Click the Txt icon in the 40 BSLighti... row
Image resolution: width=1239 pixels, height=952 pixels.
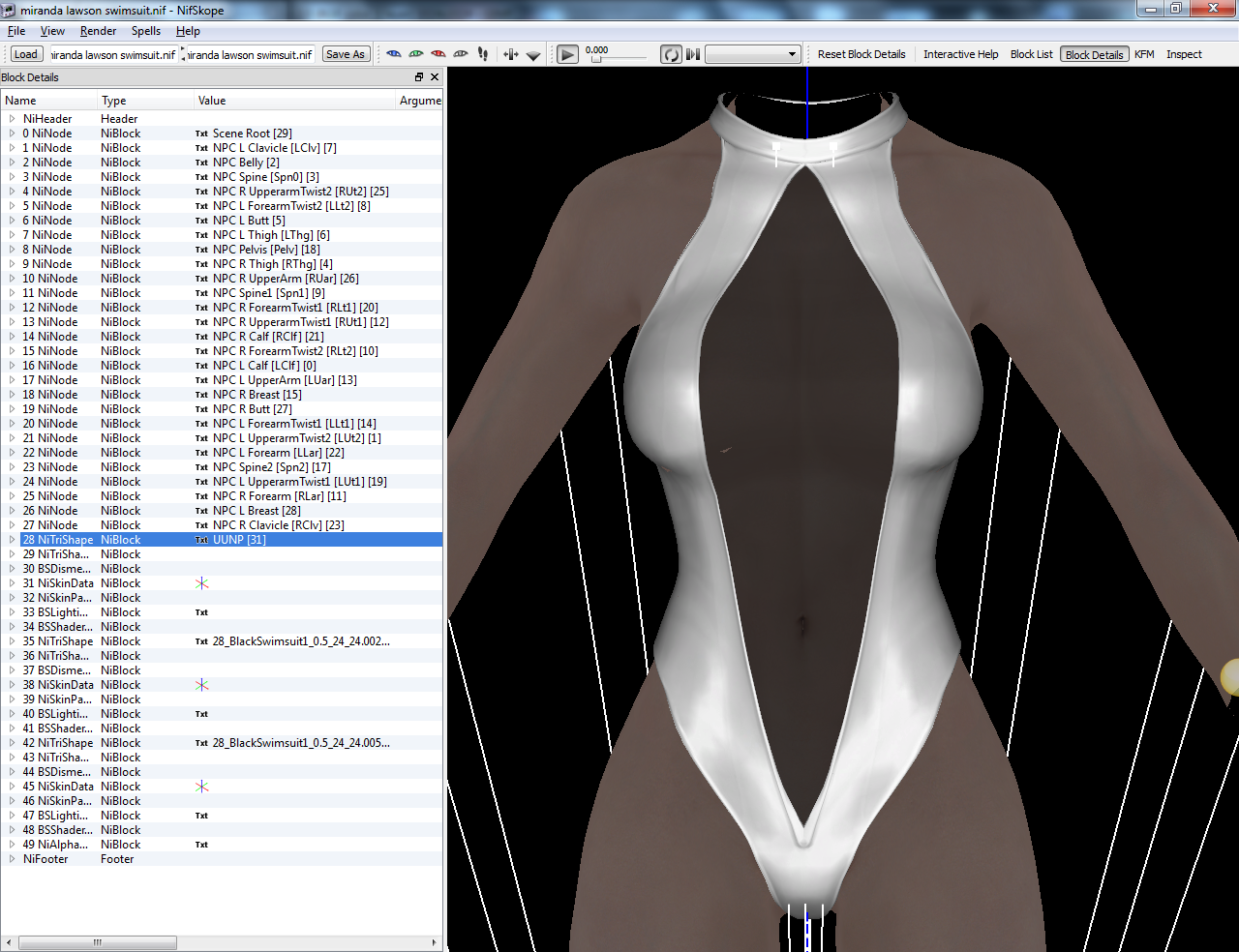201,714
